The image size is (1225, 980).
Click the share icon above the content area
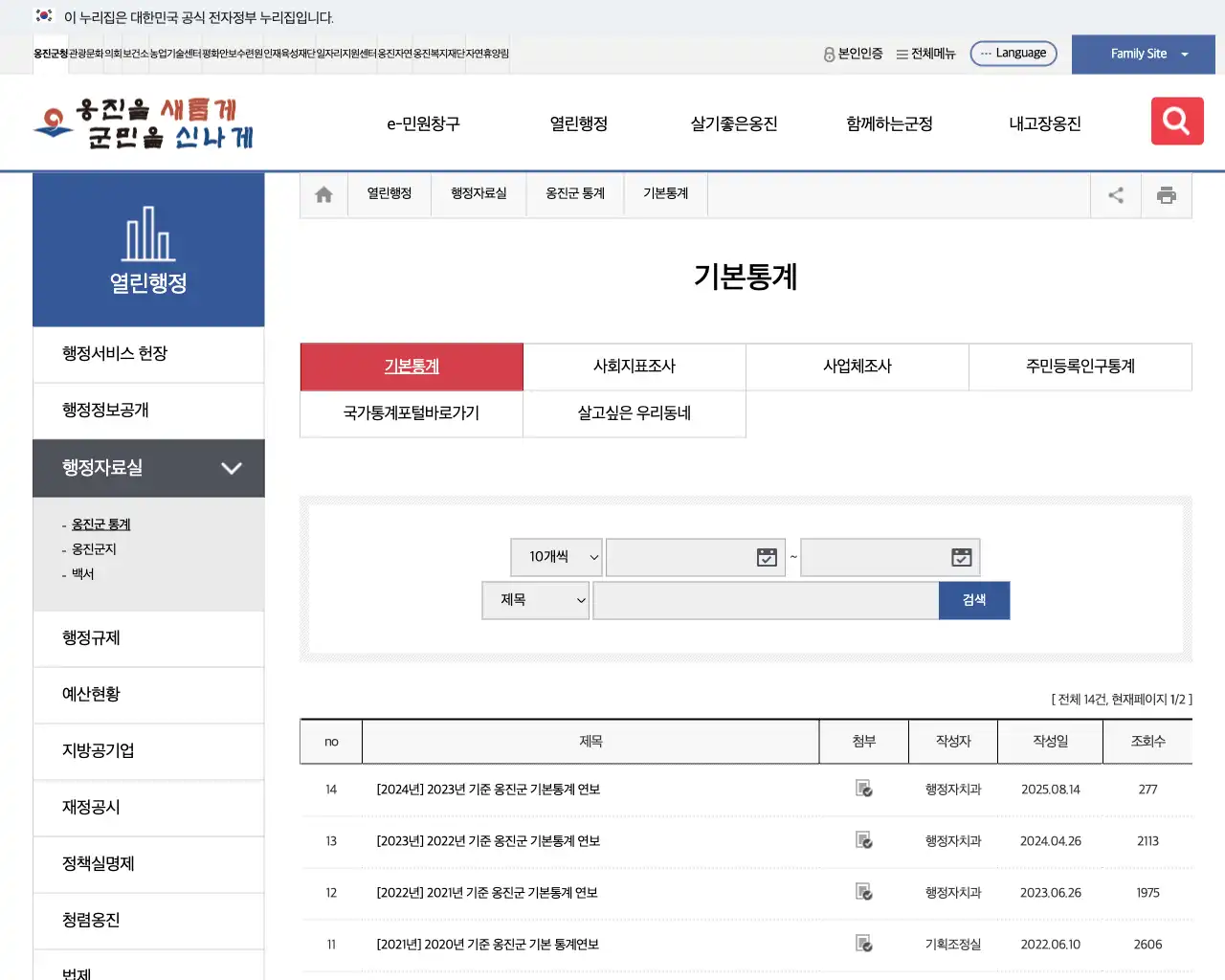1116,193
